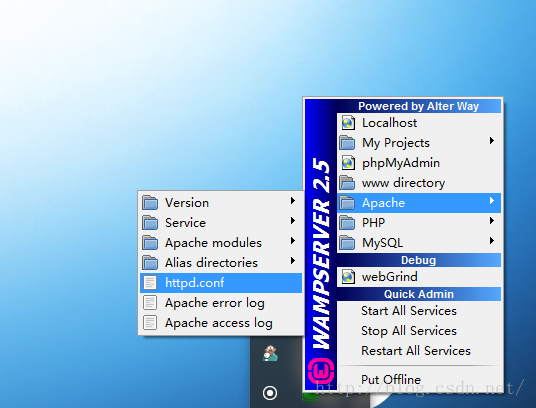Expand the PHP submenu arrow
The image size is (536, 408).
[492, 221]
